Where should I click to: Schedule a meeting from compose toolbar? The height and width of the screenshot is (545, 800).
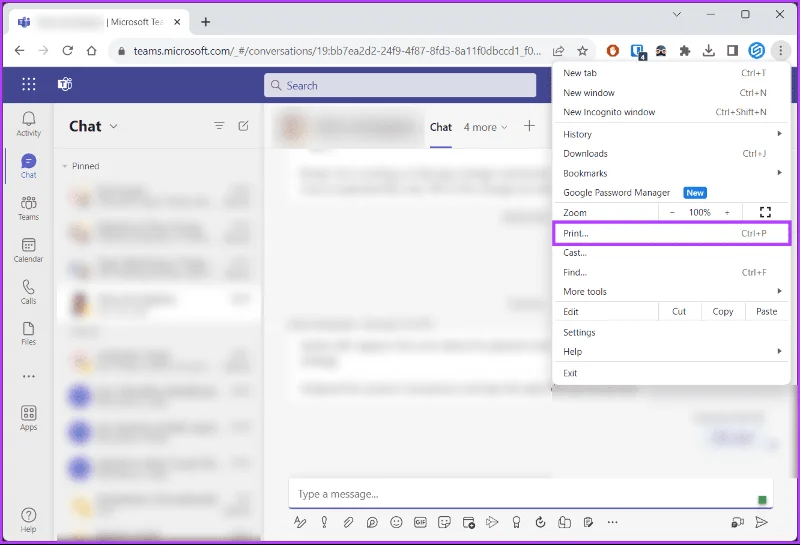point(468,522)
